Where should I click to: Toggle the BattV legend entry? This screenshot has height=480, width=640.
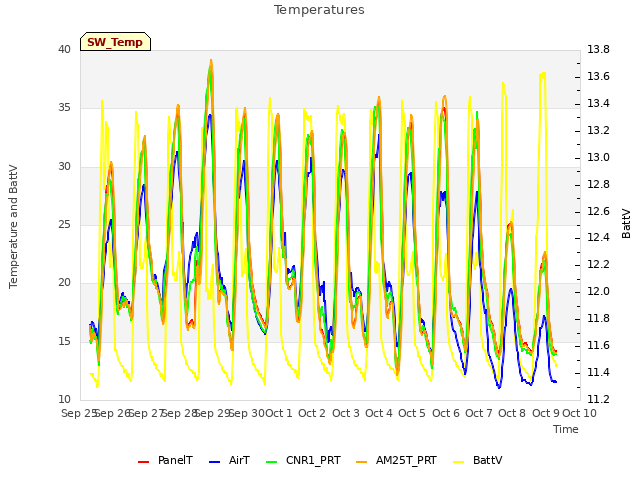(478, 460)
